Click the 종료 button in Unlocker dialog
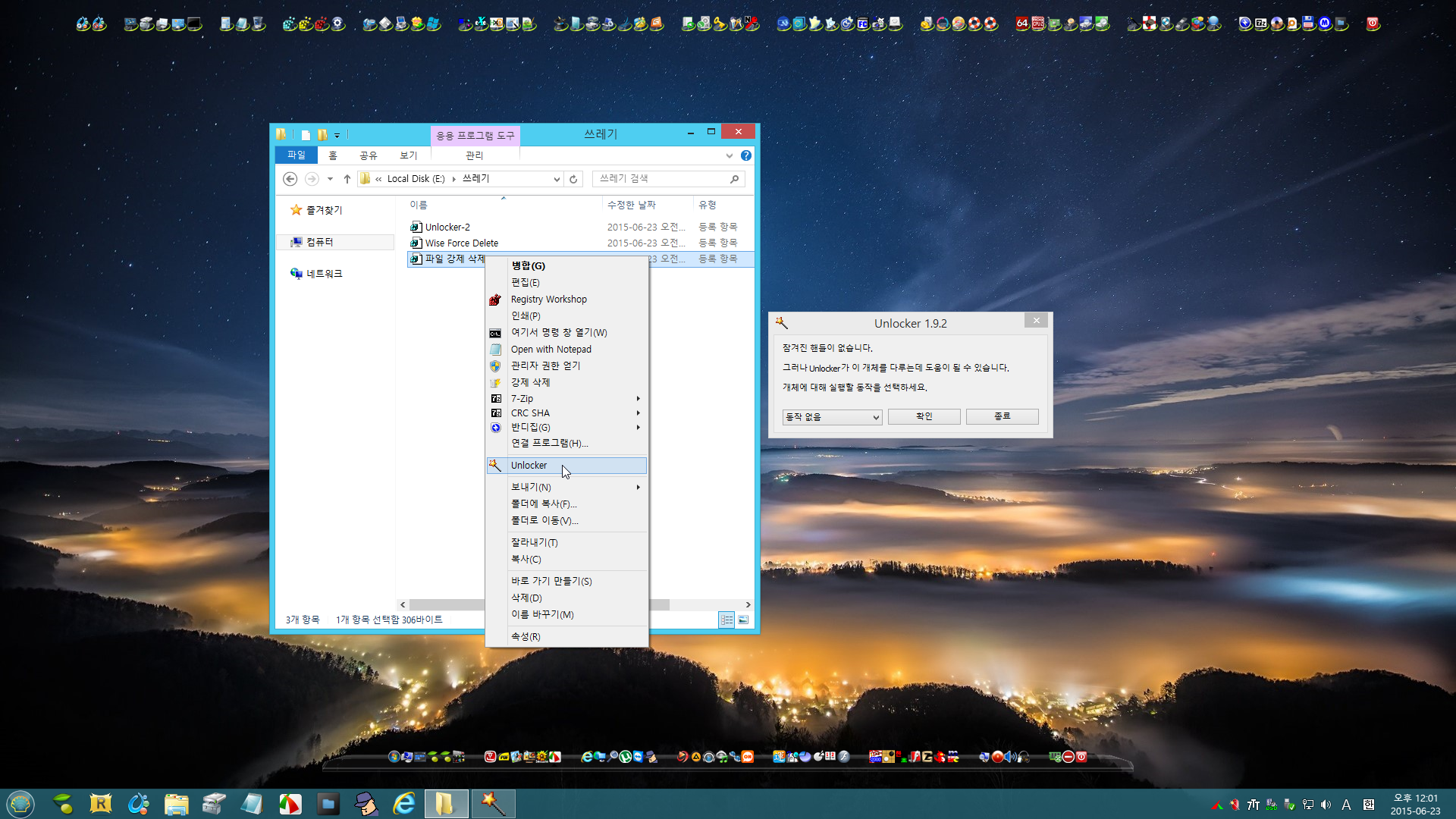Image resolution: width=1456 pixels, height=819 pixels. pyautogui.click(x=1002, y=416)
